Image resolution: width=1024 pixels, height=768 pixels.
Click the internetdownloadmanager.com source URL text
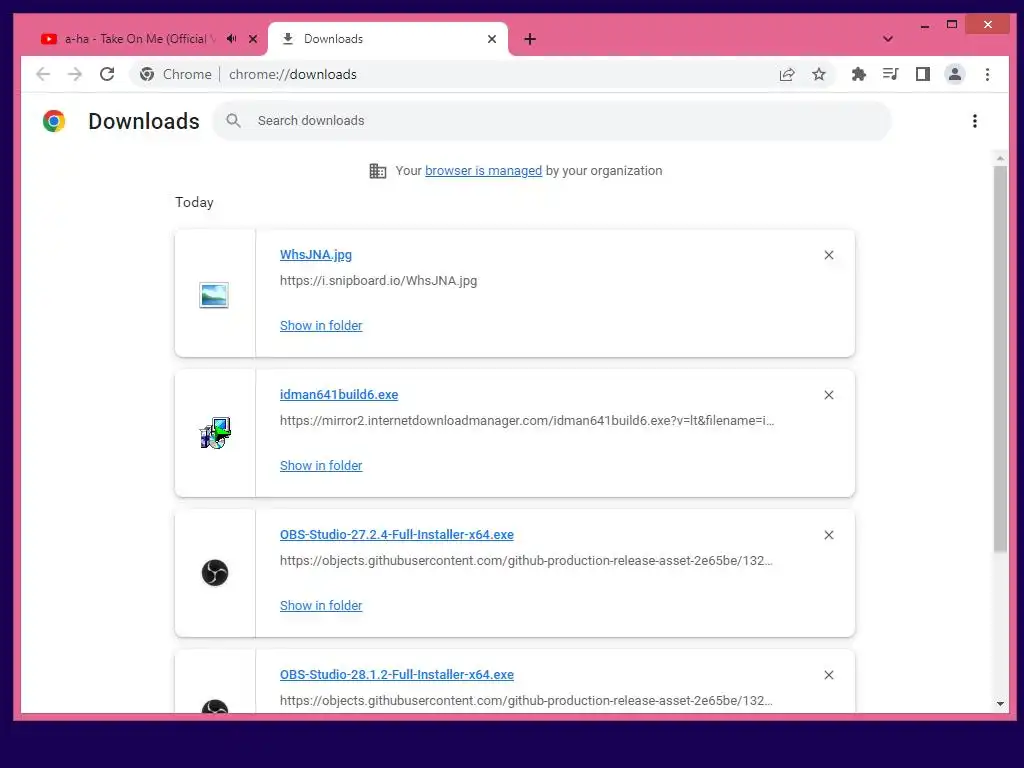(527, 421)
